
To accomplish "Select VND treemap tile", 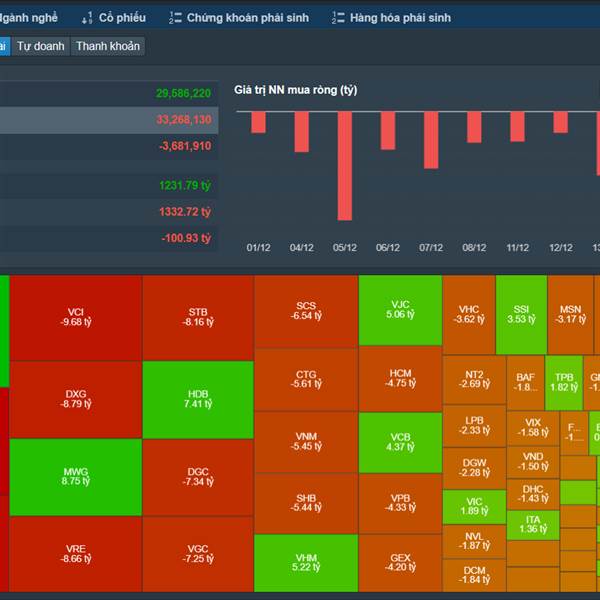I will tap(533, 462).
